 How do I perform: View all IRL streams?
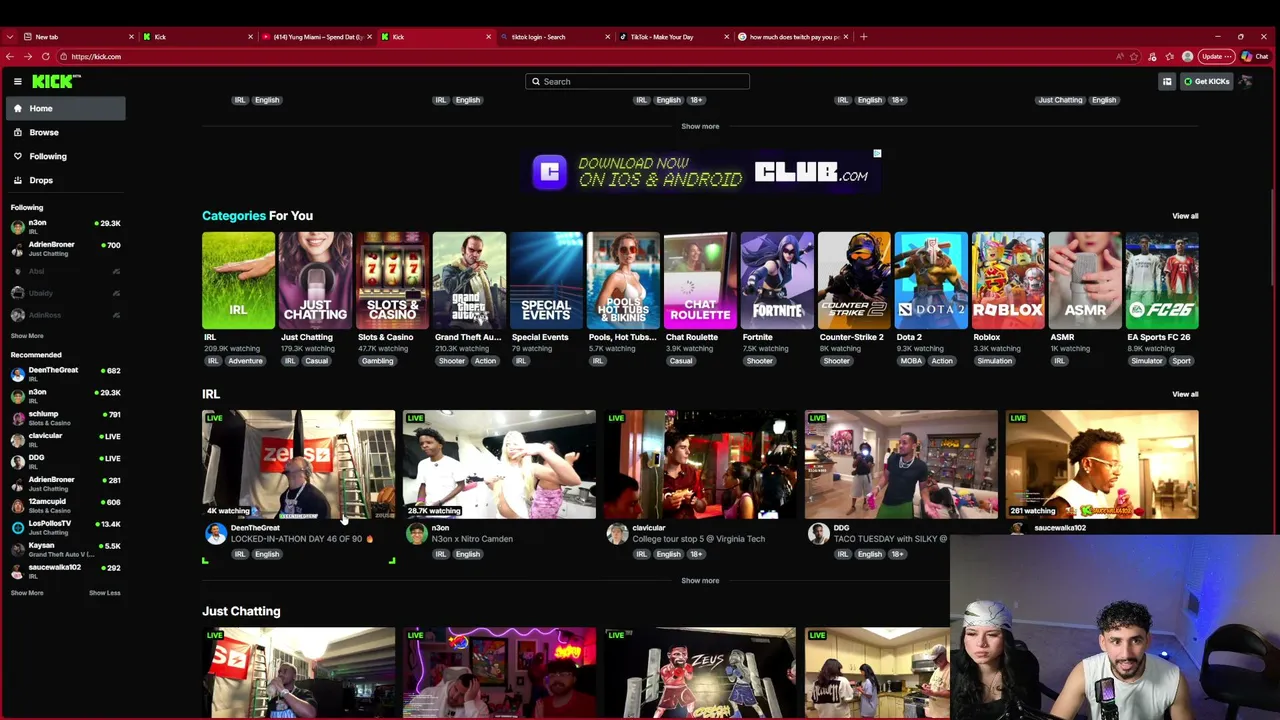(1185, 394)
